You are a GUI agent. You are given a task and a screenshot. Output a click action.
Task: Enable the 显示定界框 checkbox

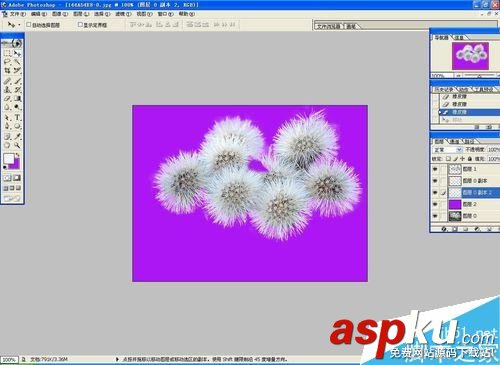[x=80, y=25]
